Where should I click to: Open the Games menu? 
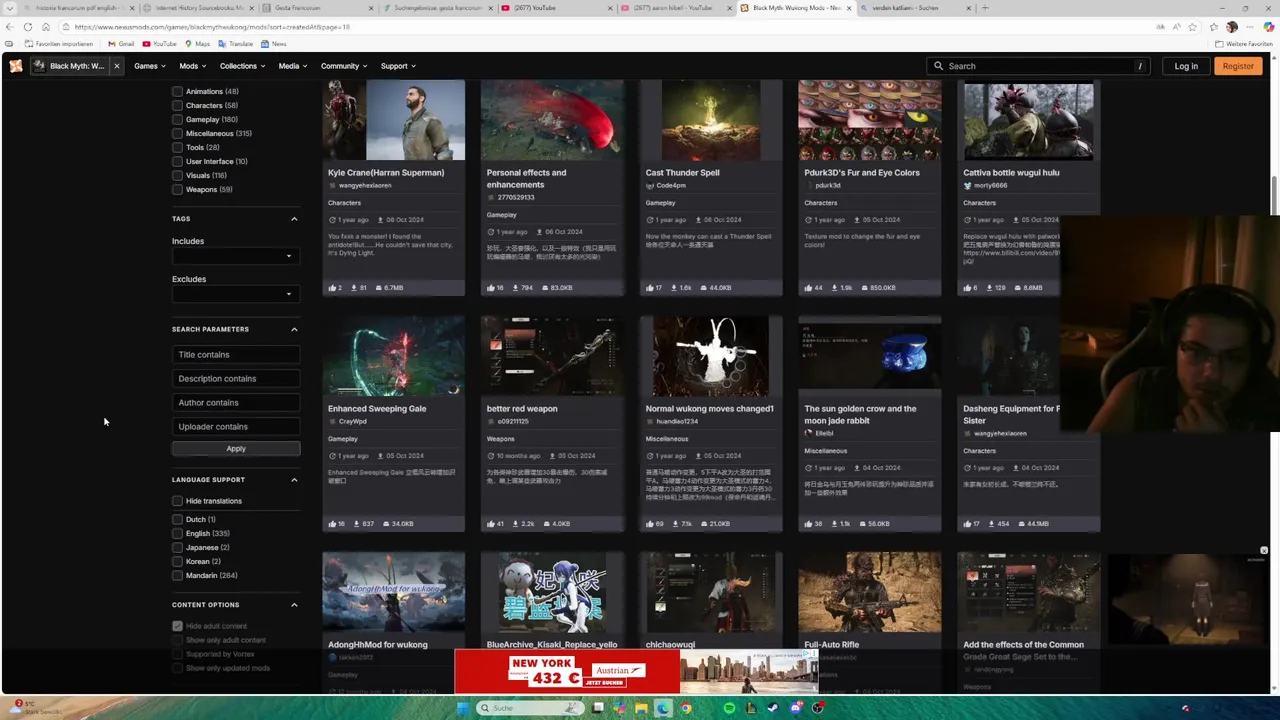(150, 66)
